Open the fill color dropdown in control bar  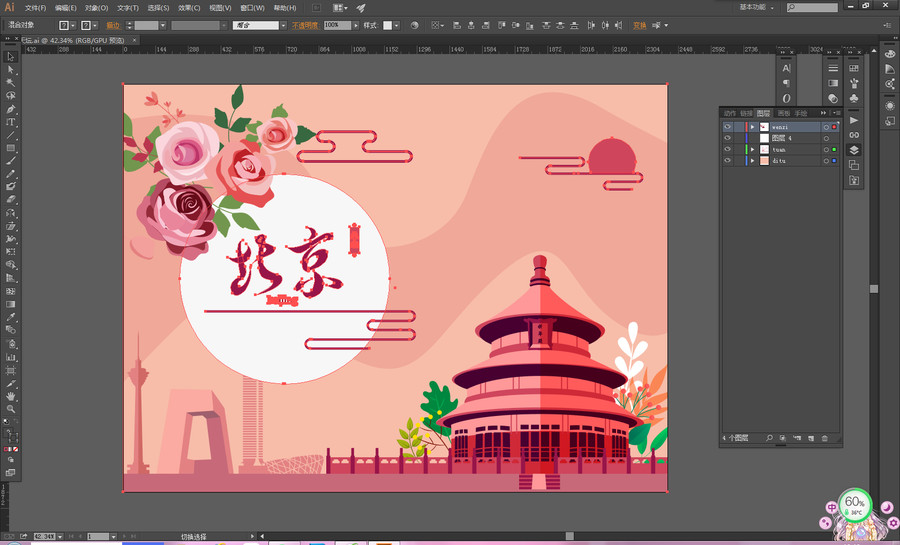tap(73, 25)
